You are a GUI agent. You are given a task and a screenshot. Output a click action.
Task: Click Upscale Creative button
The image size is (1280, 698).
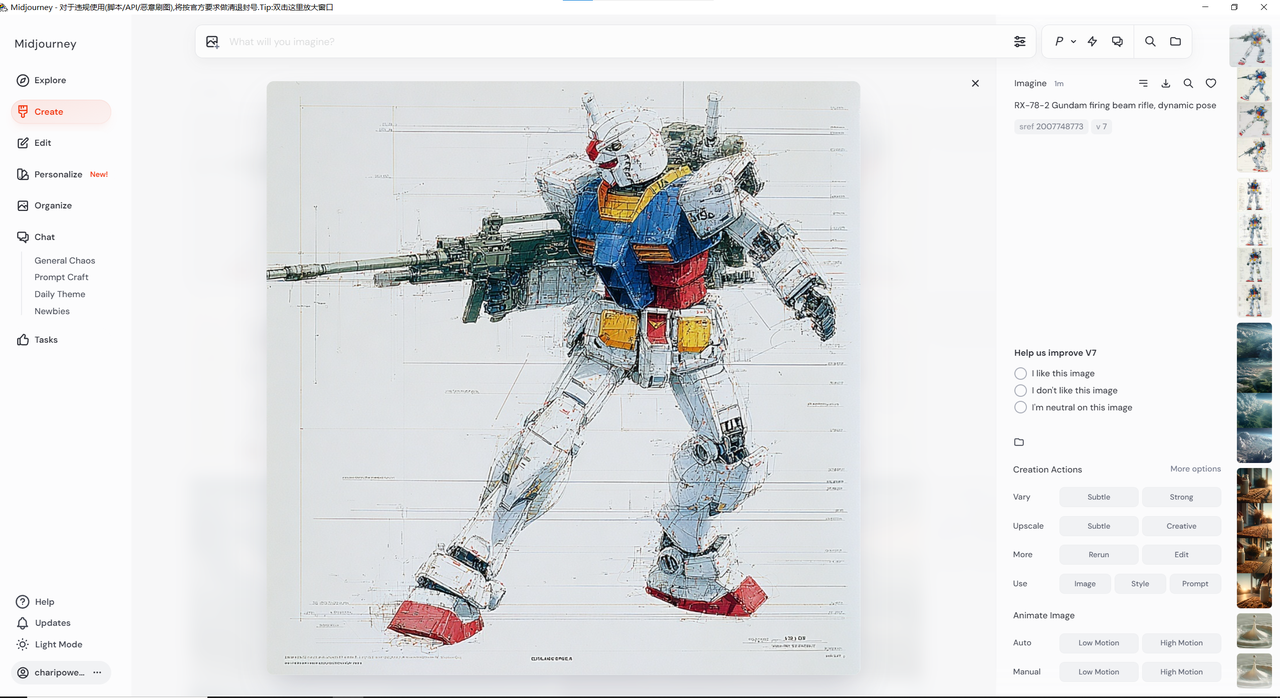pos(1181,526)
